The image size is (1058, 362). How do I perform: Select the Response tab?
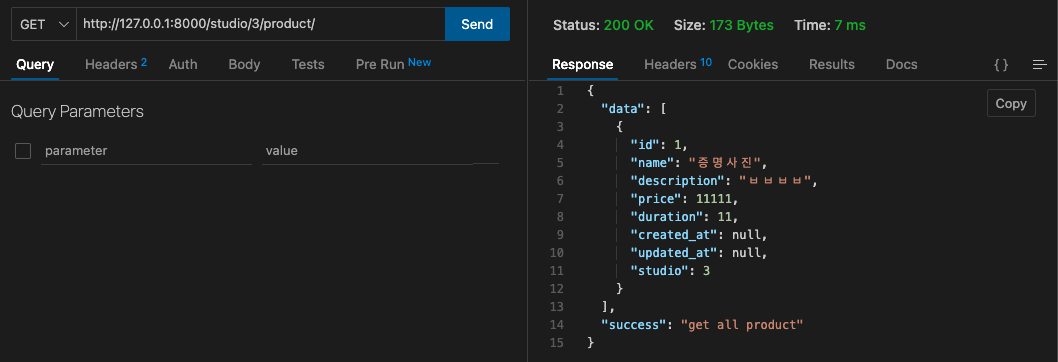[582, 65]
